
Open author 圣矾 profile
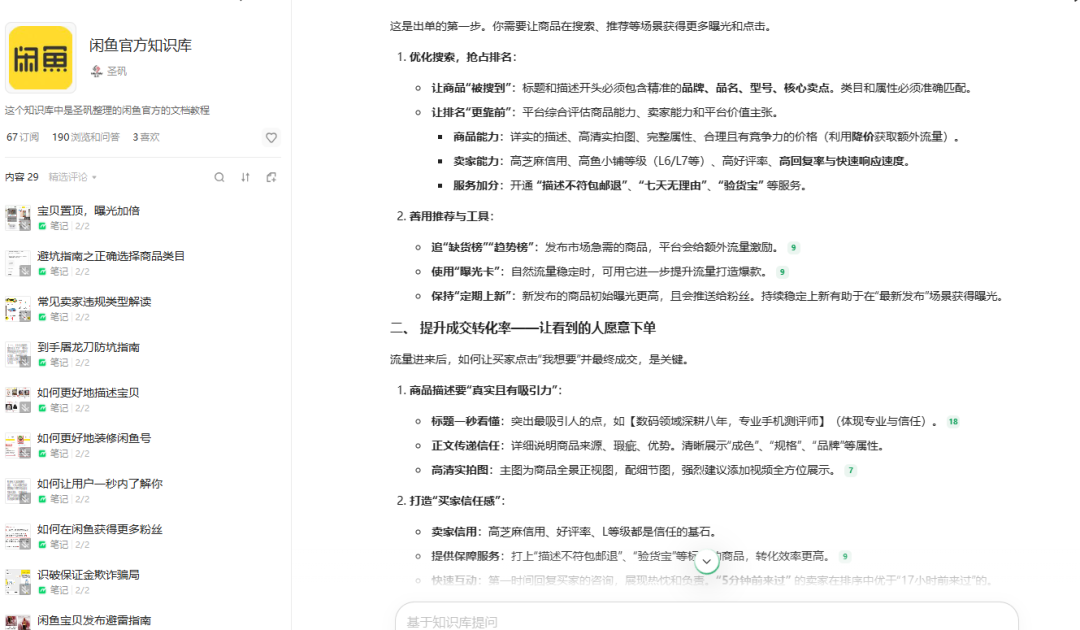[x=109, y=71]
